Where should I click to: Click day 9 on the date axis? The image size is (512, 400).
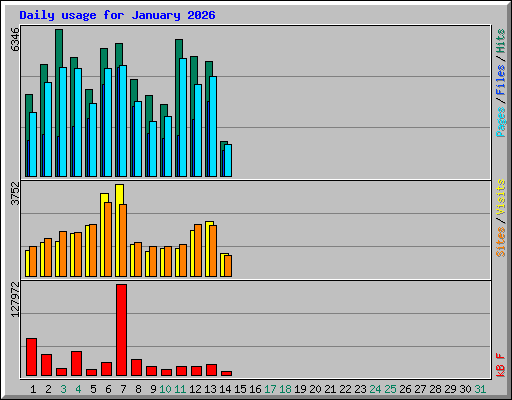click(x=153, y=389)
